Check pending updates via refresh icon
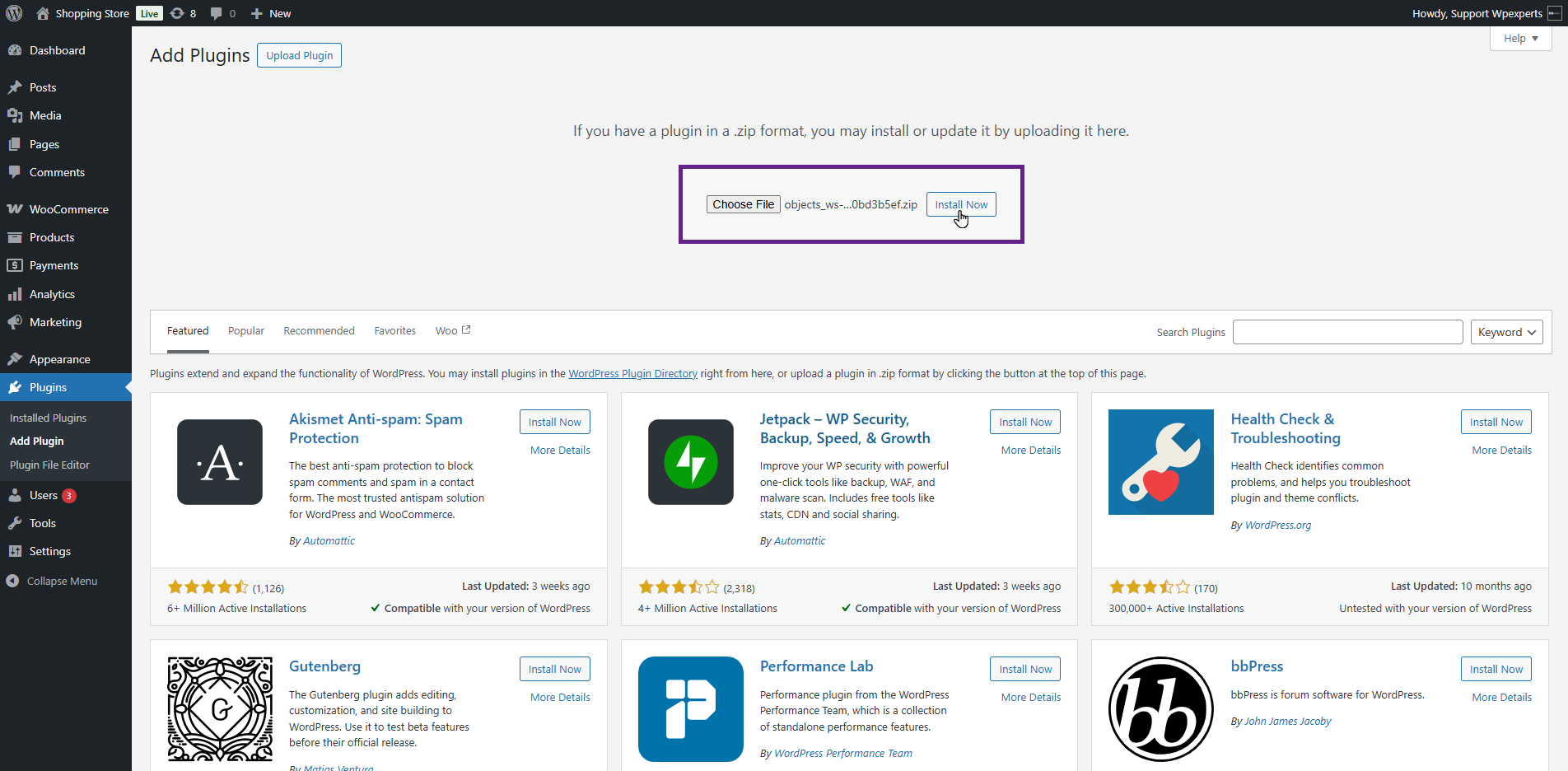 [x=178, y=13]
